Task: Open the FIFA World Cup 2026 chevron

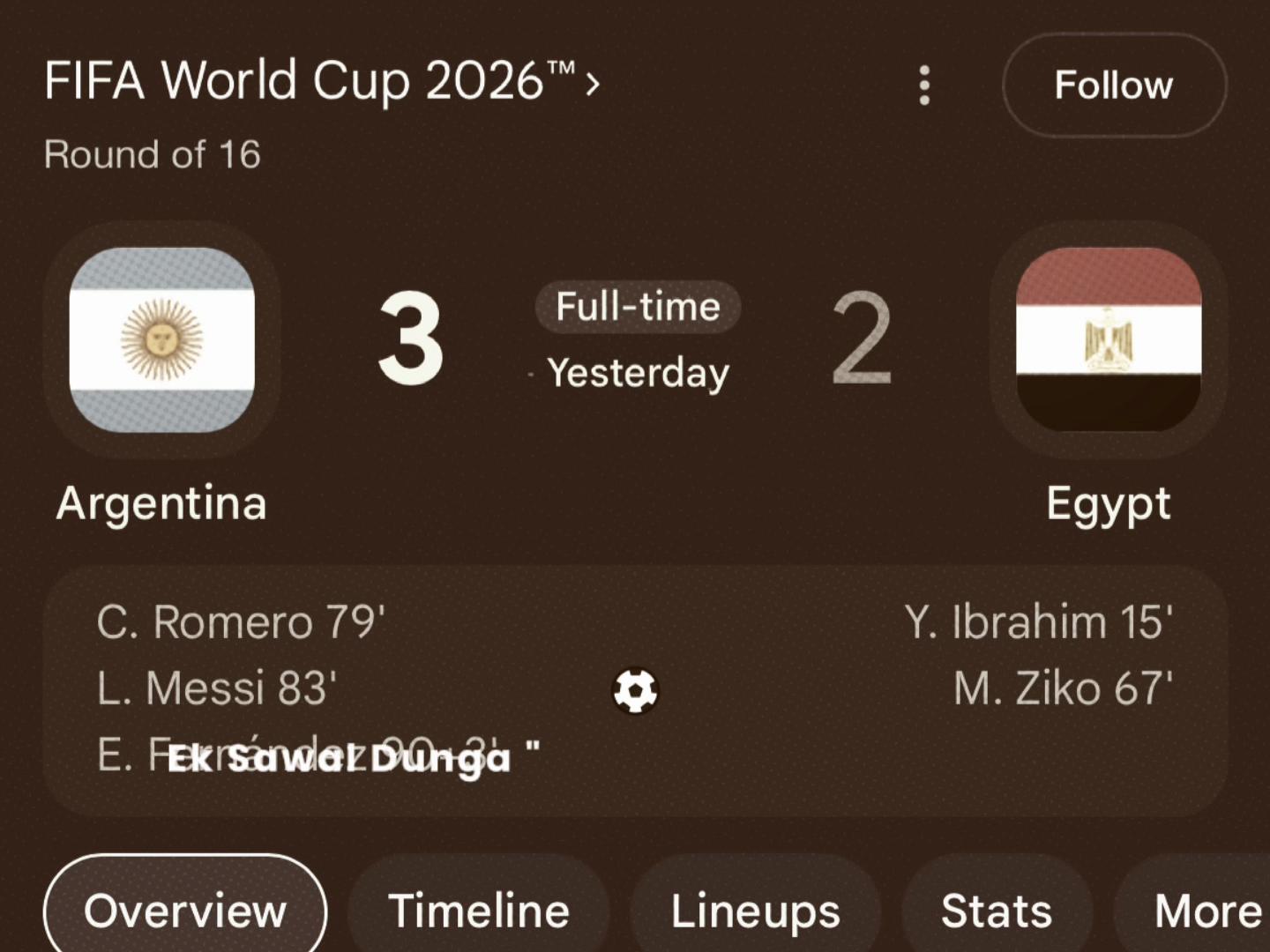Action: pos(593,84)
